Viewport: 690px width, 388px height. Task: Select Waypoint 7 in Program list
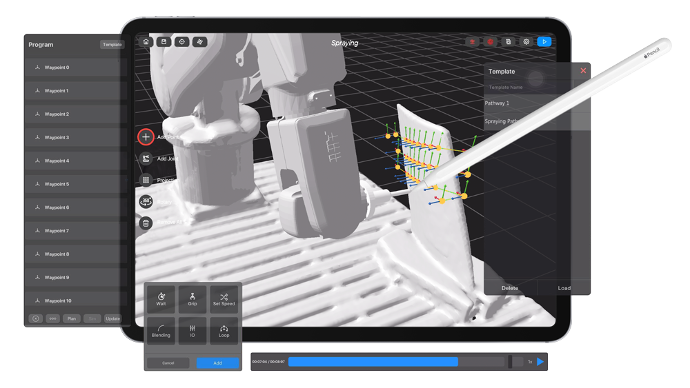pos(76,231)
